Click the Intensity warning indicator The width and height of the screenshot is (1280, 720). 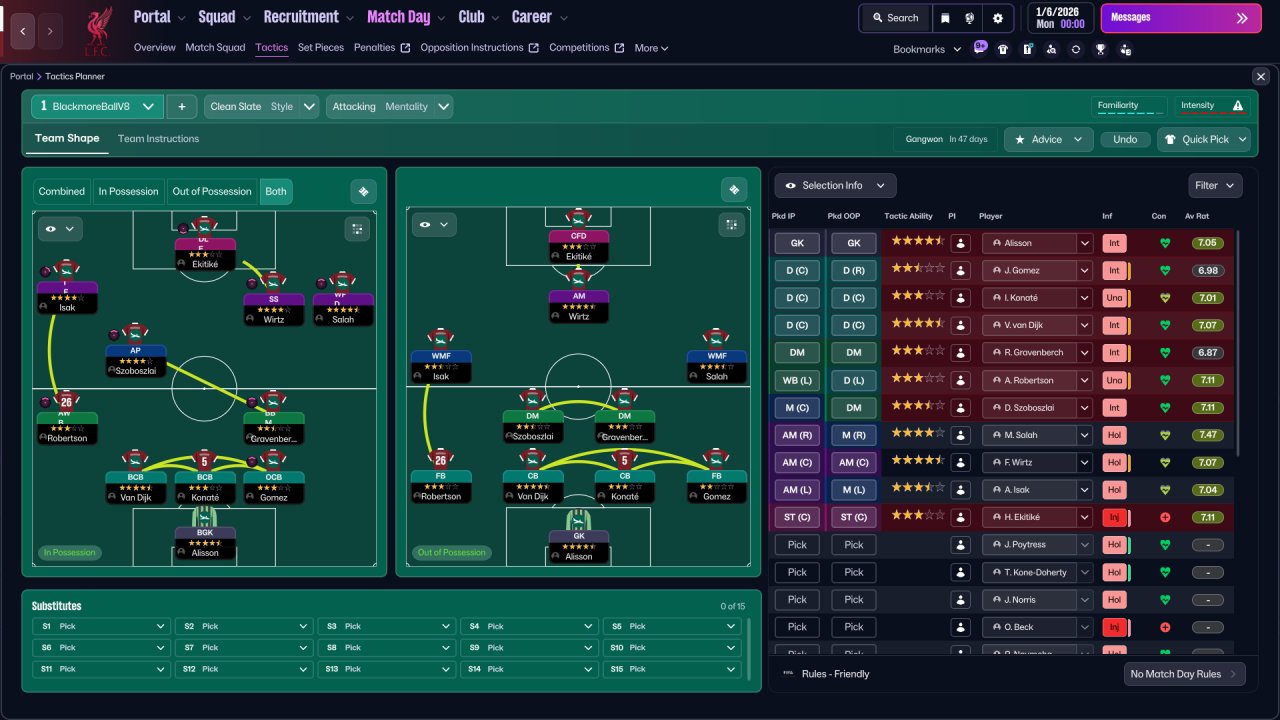(1212, 107)
